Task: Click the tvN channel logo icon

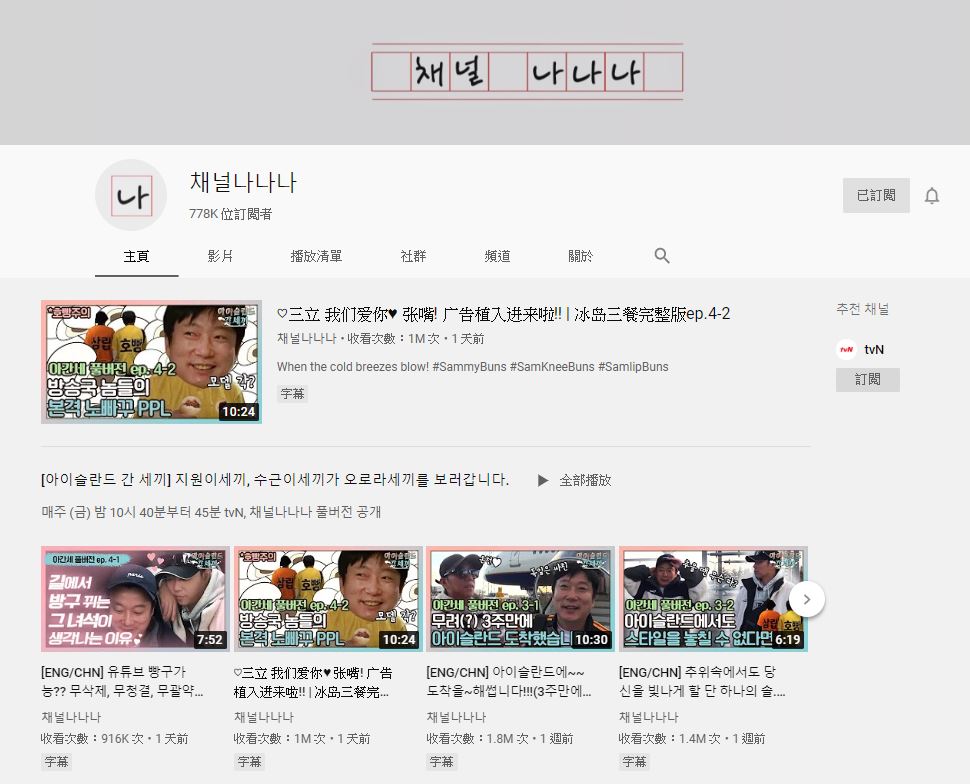Action: [x=846, y=350]
